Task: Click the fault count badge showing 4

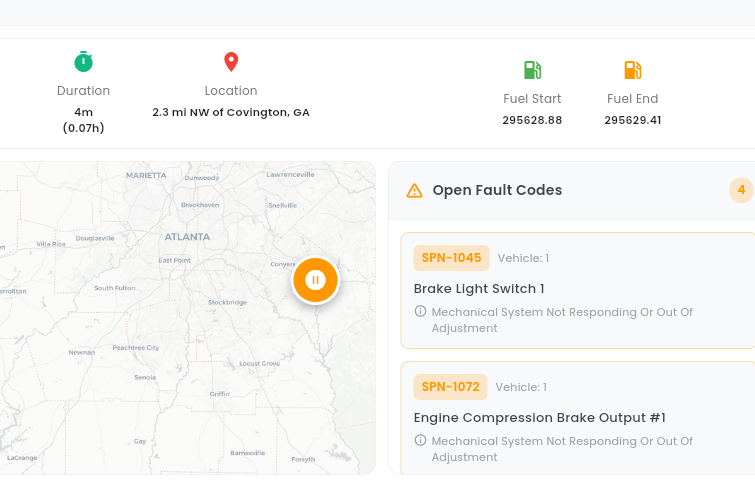Action: tap(741, 190)
